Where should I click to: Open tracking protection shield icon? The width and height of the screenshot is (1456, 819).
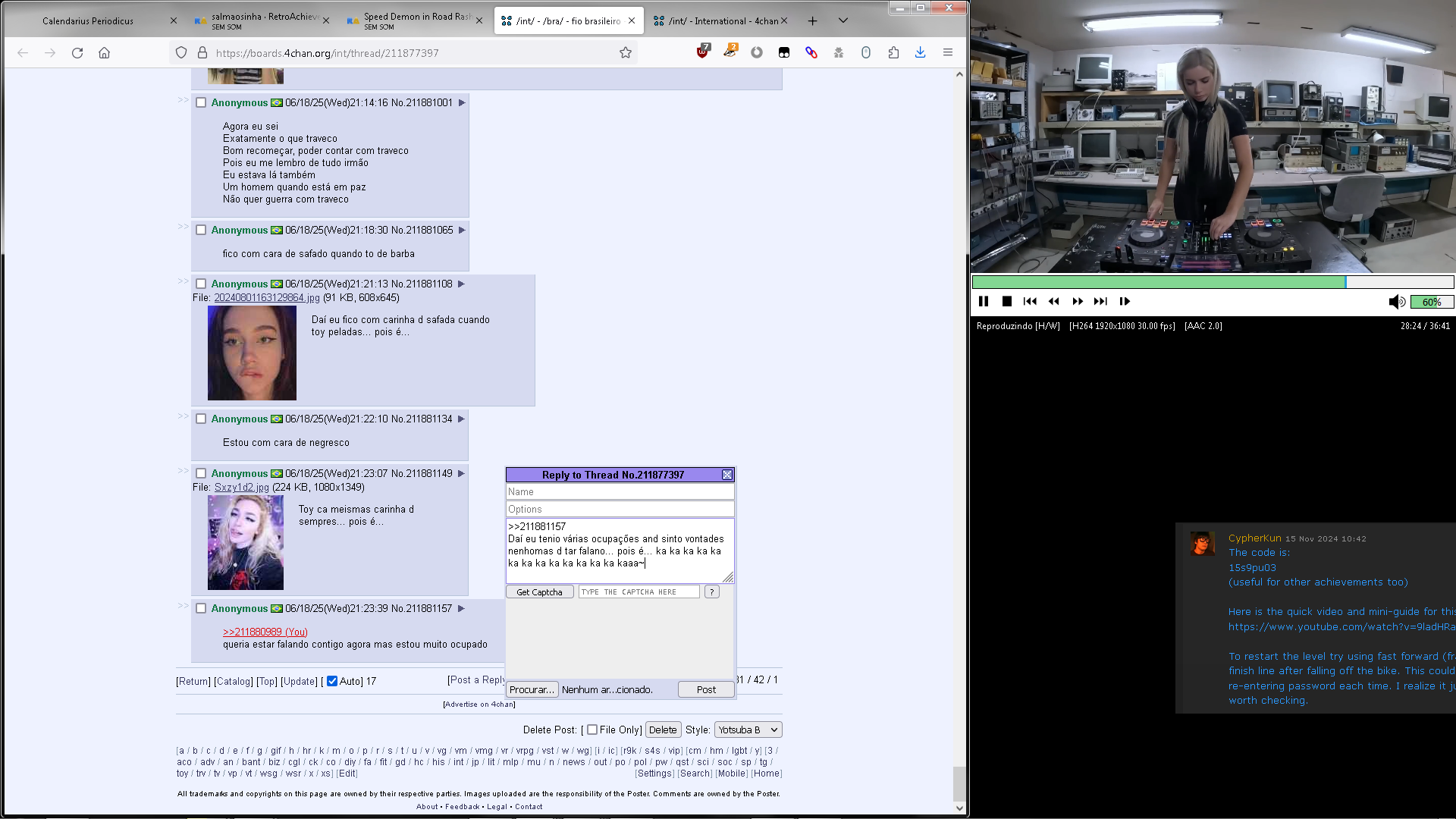pyautogui.click(x=180, y=53)
